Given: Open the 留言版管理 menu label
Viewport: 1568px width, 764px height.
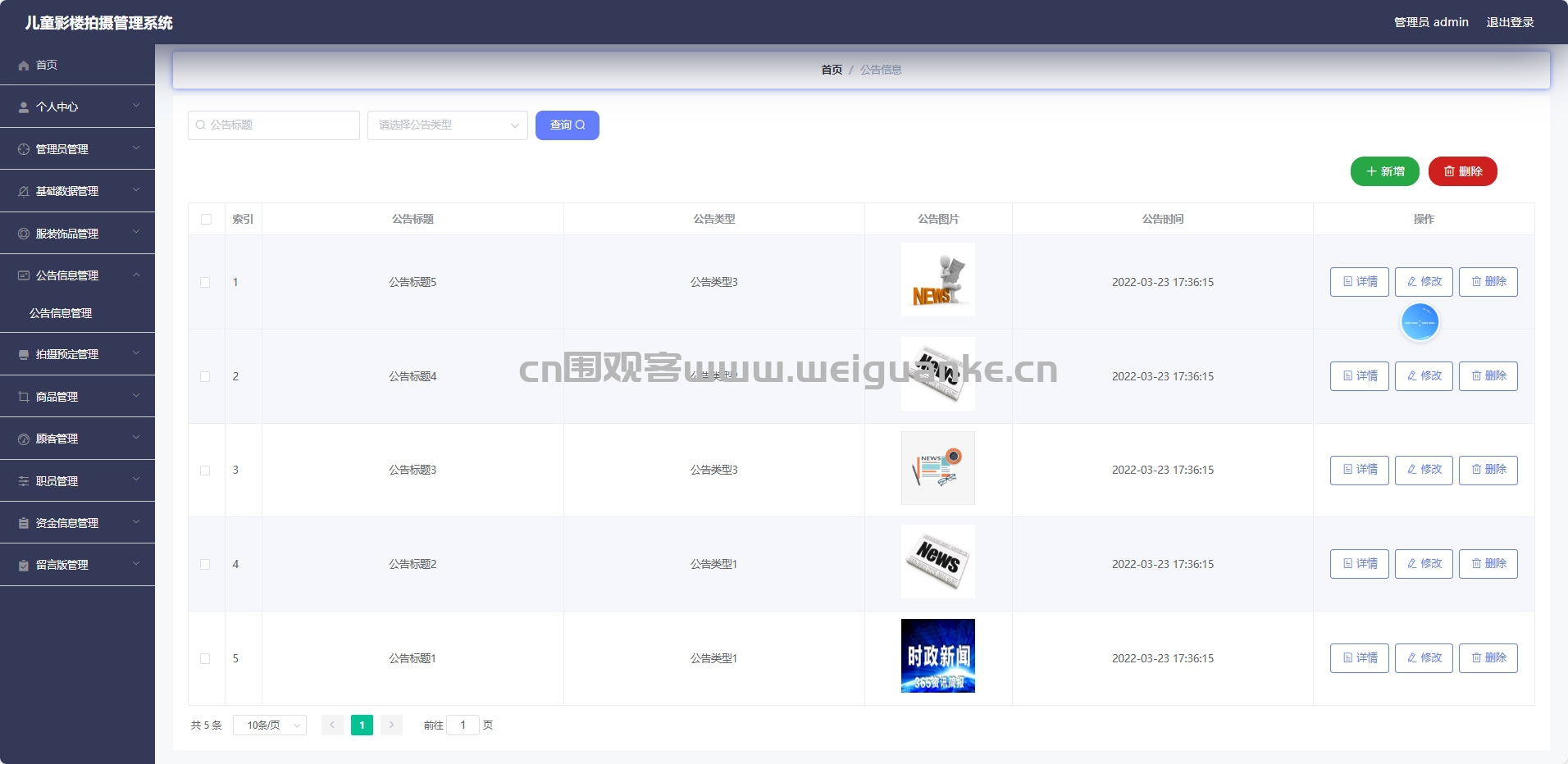Looking at the screenshot, I should click(62, 565).
